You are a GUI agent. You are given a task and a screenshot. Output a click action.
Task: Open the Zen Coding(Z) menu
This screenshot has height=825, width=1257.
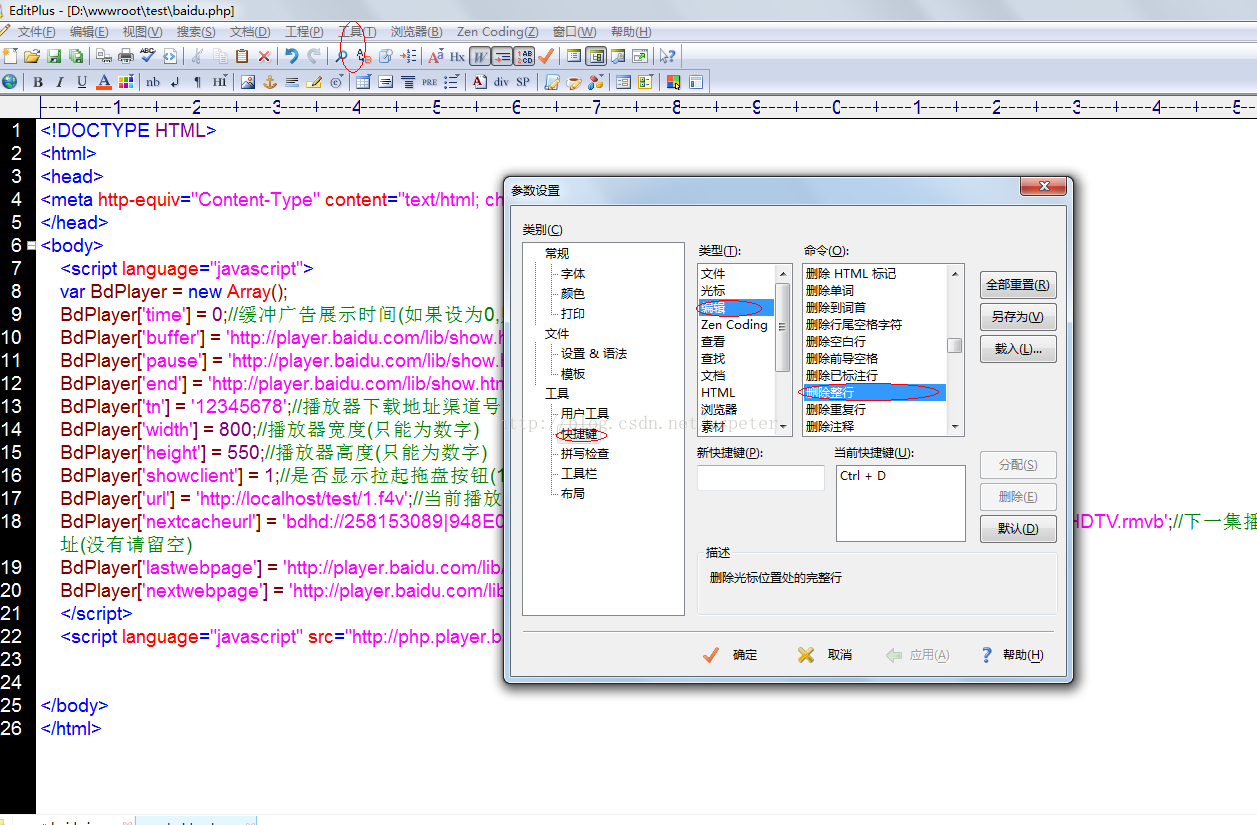pos(496,32)
